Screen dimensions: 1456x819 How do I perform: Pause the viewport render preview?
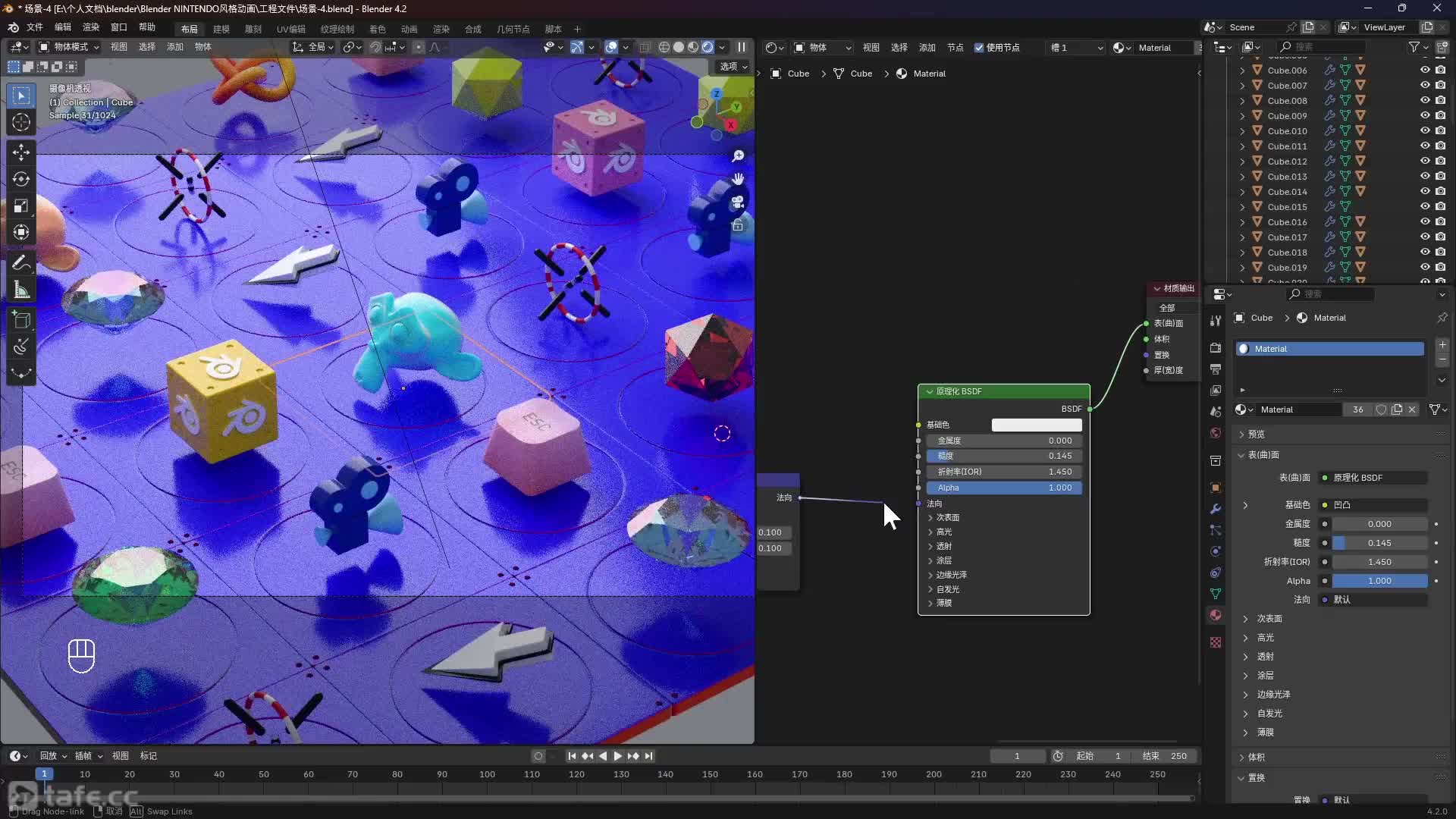742,47
